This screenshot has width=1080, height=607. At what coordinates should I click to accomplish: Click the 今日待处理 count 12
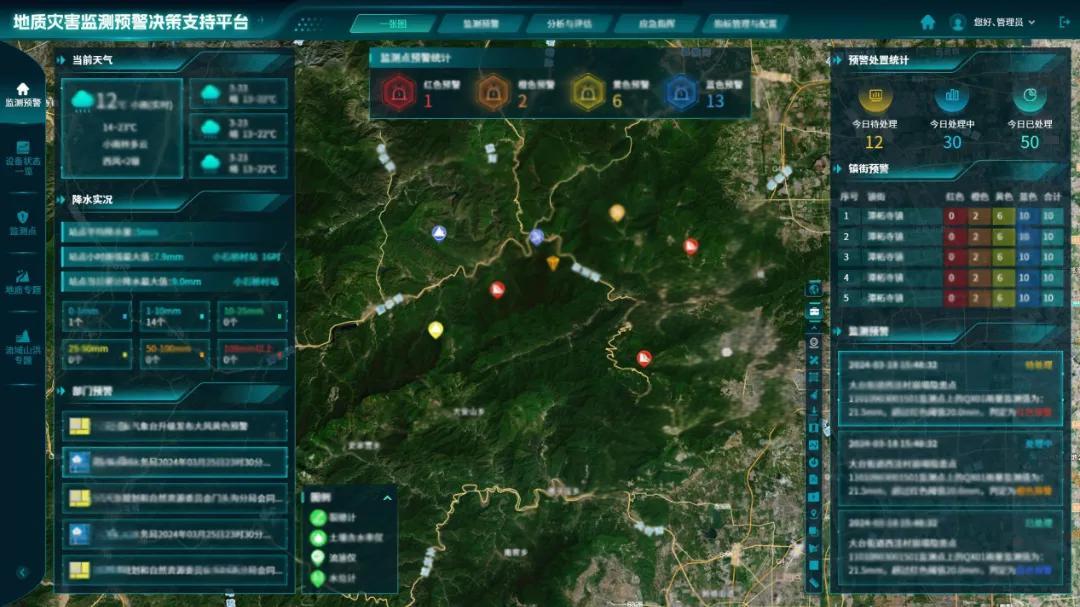coord(874,142)
